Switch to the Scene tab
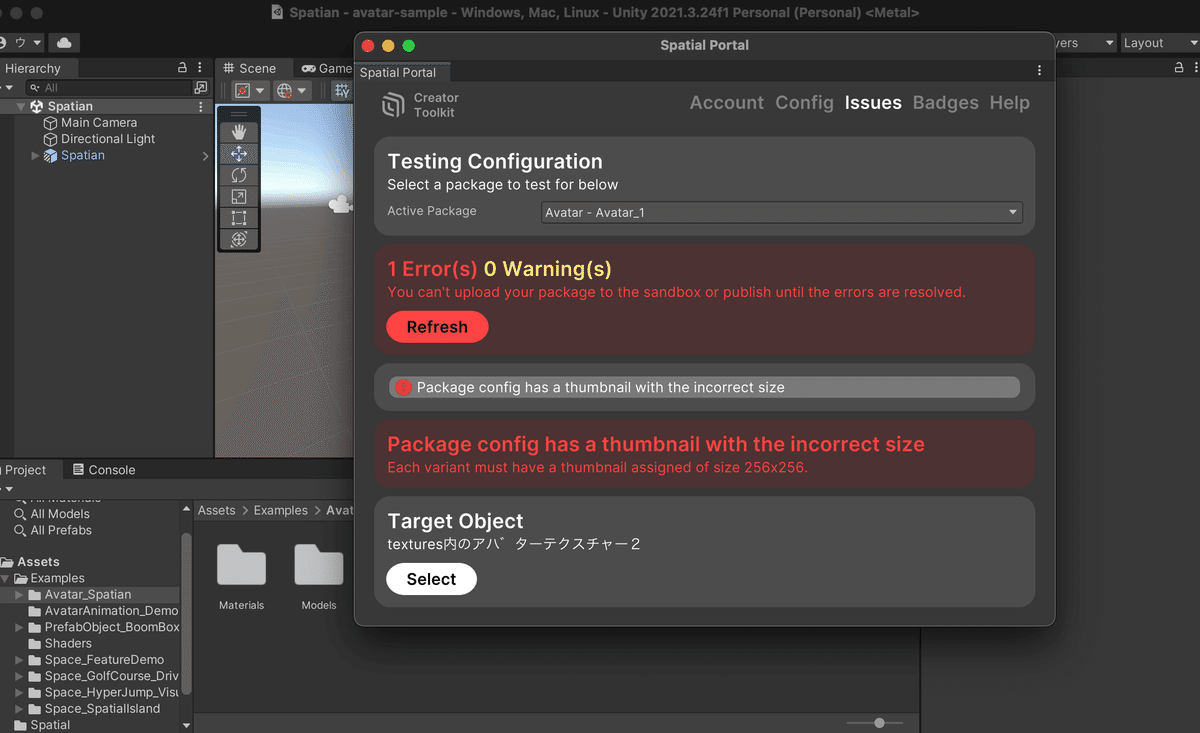The image size is (1200, 733). [x=250, y=68]
